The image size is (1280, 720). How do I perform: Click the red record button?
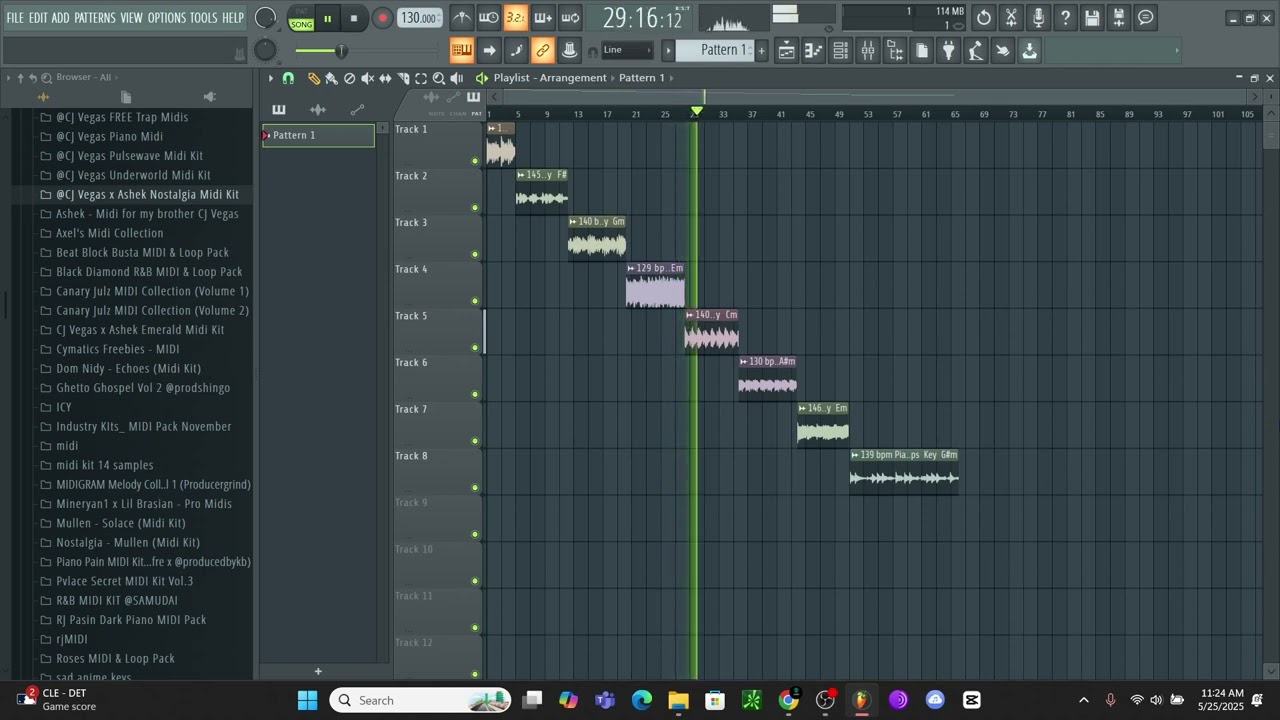click(x=382, y=18)
